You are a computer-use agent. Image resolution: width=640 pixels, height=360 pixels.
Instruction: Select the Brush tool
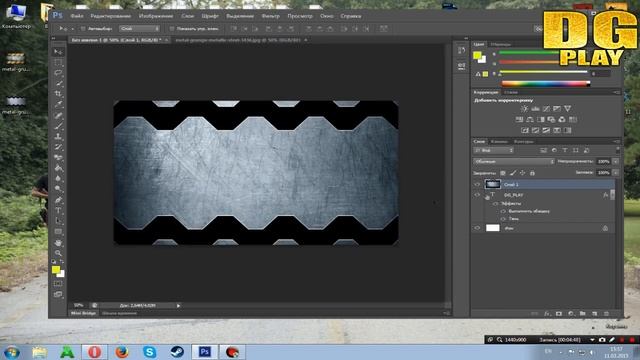(58, 126)
